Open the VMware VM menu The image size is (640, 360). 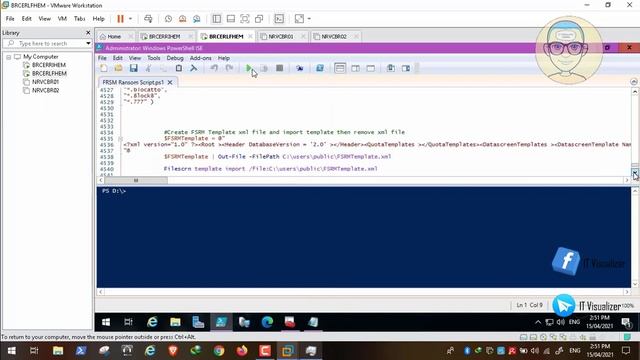pyautogui.click(x=62, y=19)
